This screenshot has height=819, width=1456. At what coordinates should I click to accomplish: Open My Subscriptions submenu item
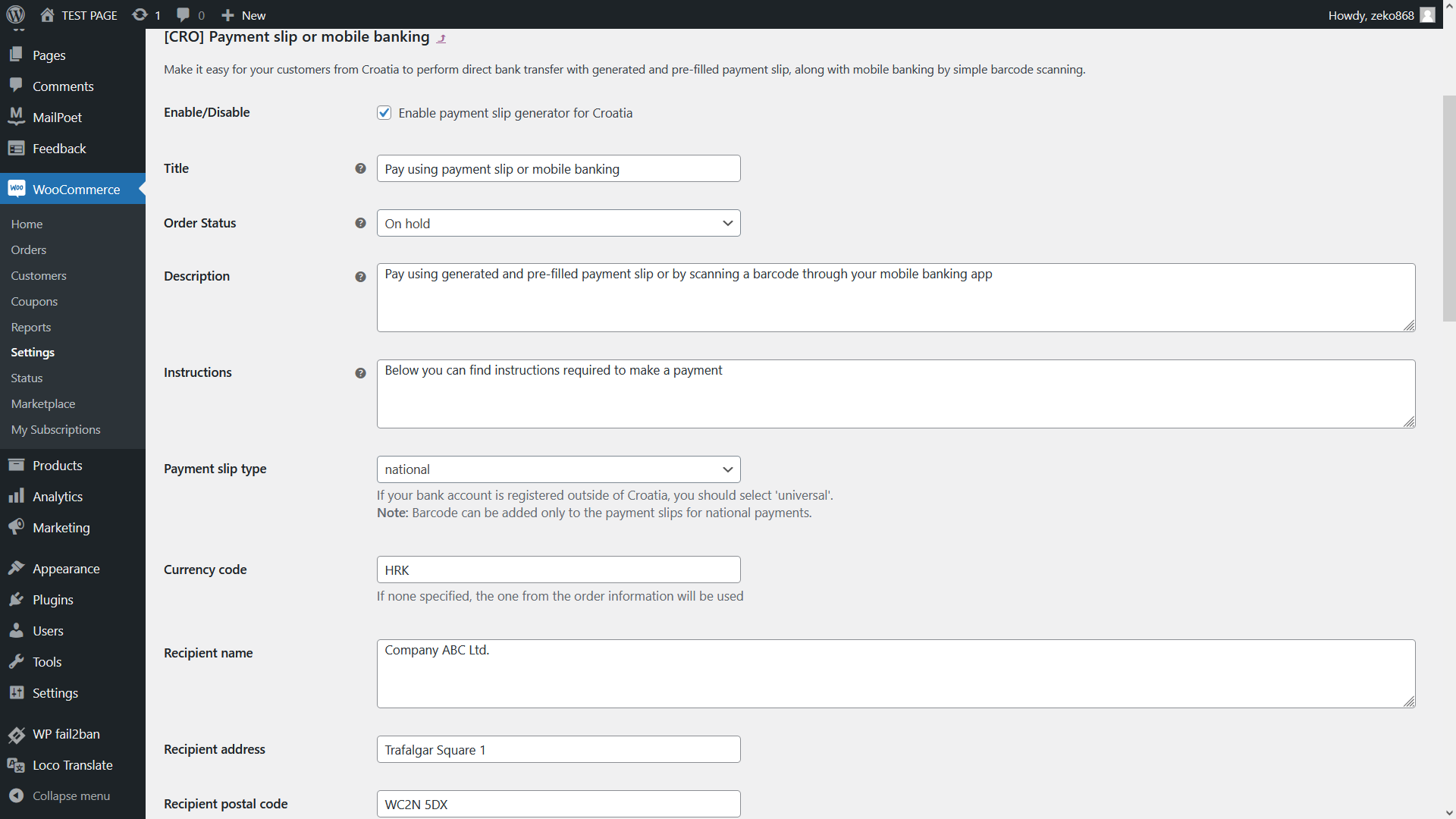click(55, 429)
